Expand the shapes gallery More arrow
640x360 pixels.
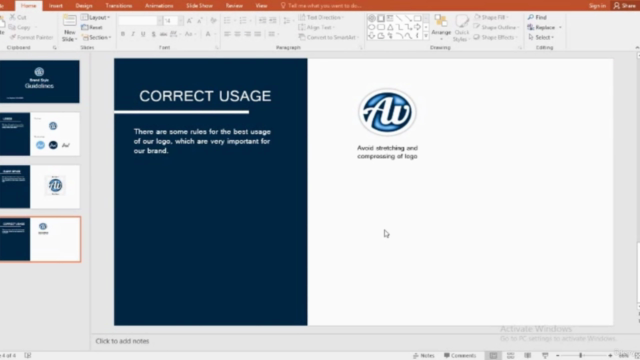click(426, 36)
